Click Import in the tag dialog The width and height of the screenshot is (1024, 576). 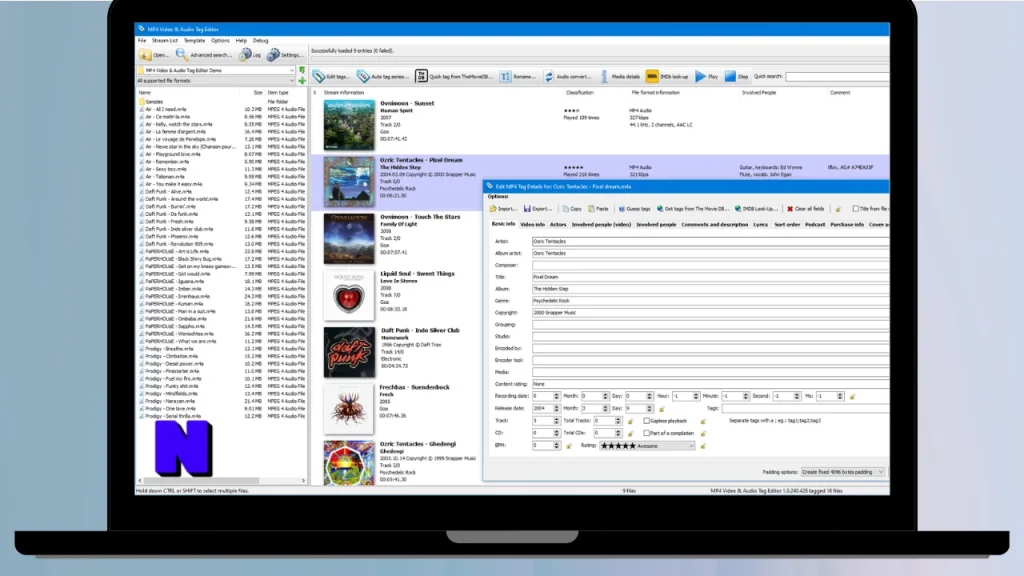tap(503, 209)
